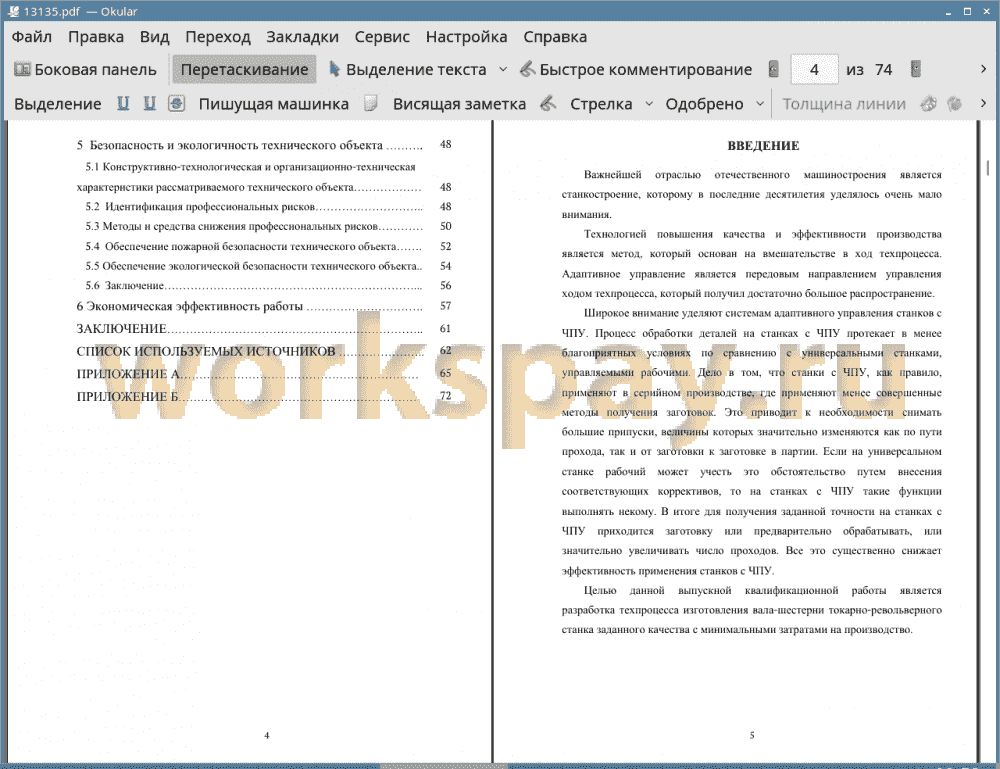Click TOC entry 'ПРИЛОЖЕНИЕ А'
This screenshot has width=1000, height=769.
pos(264,374)
